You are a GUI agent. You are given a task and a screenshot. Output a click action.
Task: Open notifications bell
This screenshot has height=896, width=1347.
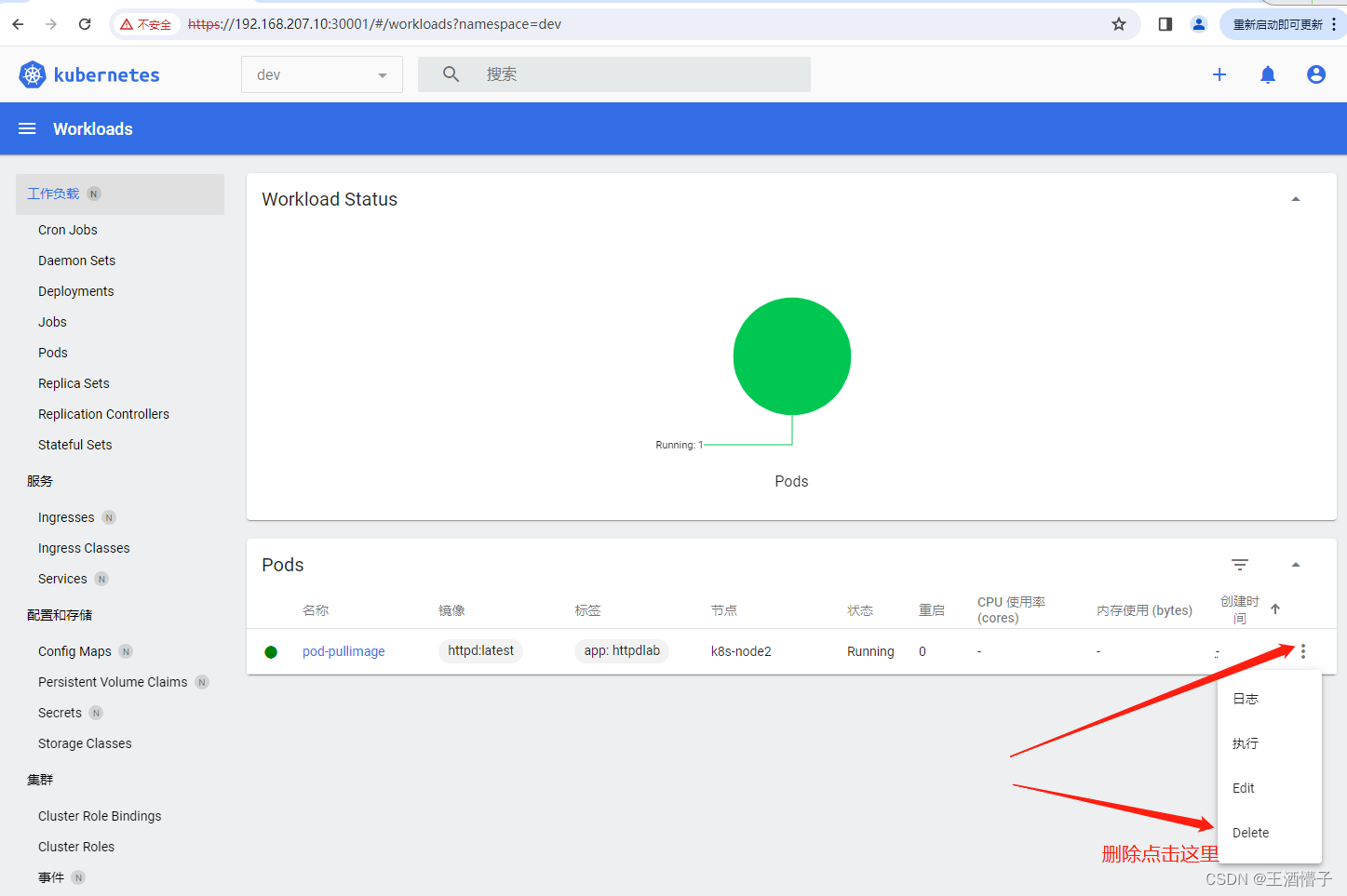coord(1268,74)
